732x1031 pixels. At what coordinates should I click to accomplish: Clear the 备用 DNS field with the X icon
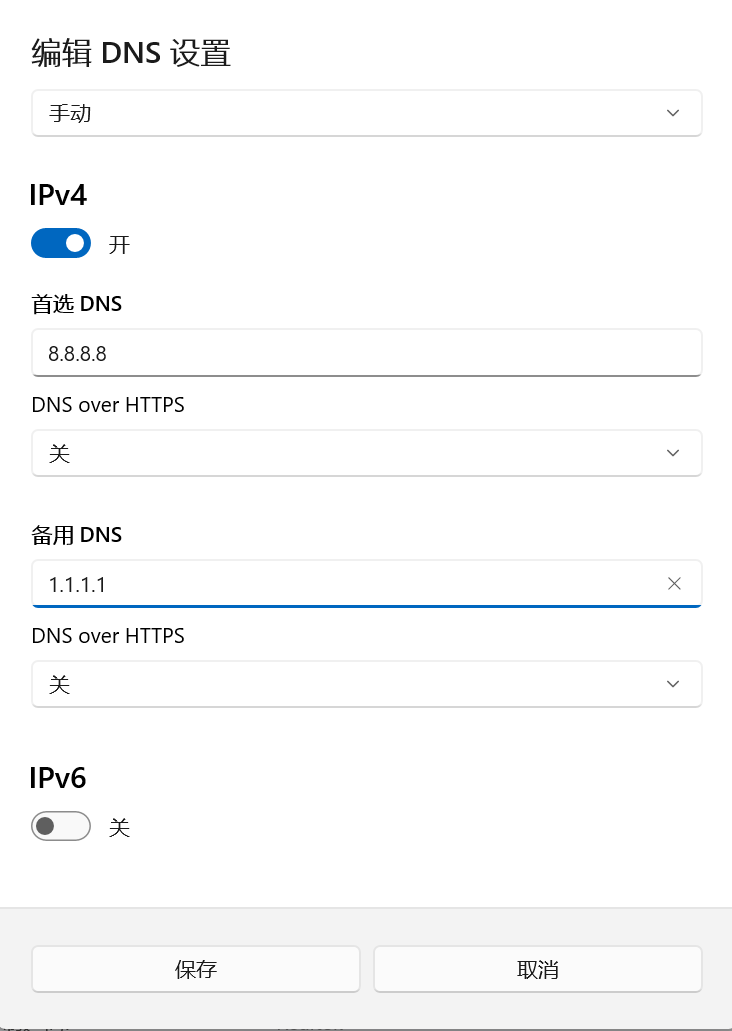click(x=674, y=584)
